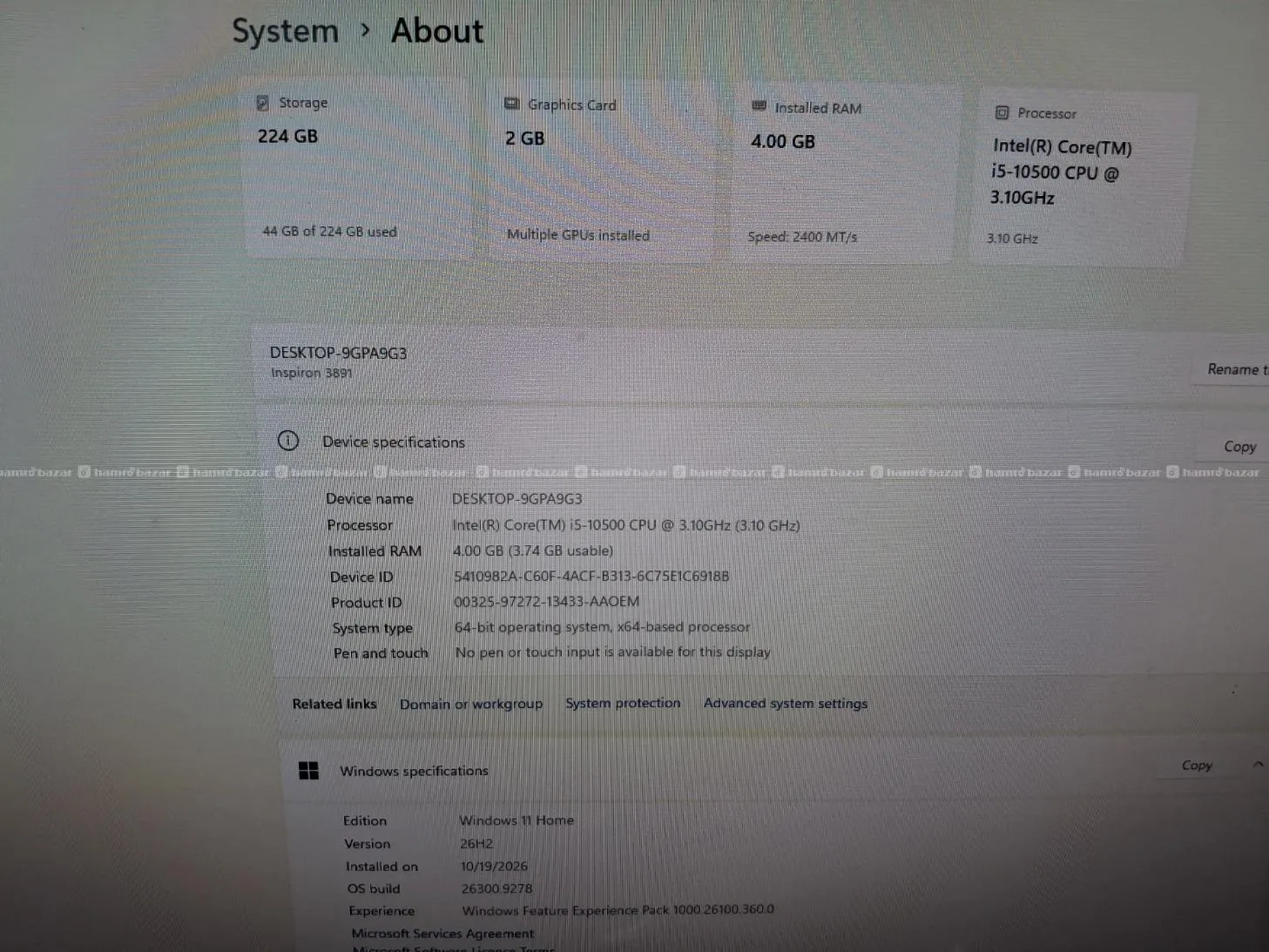Open Domain or workgroup link
This screenshot has width=1269, height=952.
[471, 704]
